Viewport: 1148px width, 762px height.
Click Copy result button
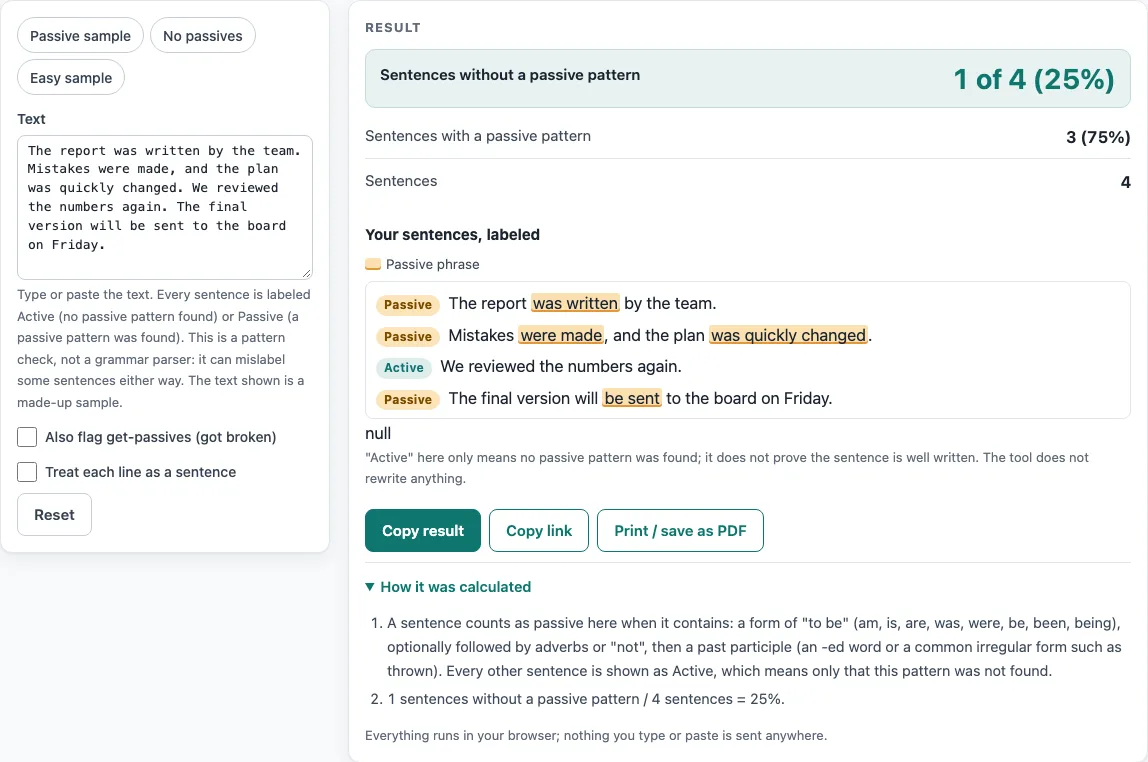click(422, 531)
